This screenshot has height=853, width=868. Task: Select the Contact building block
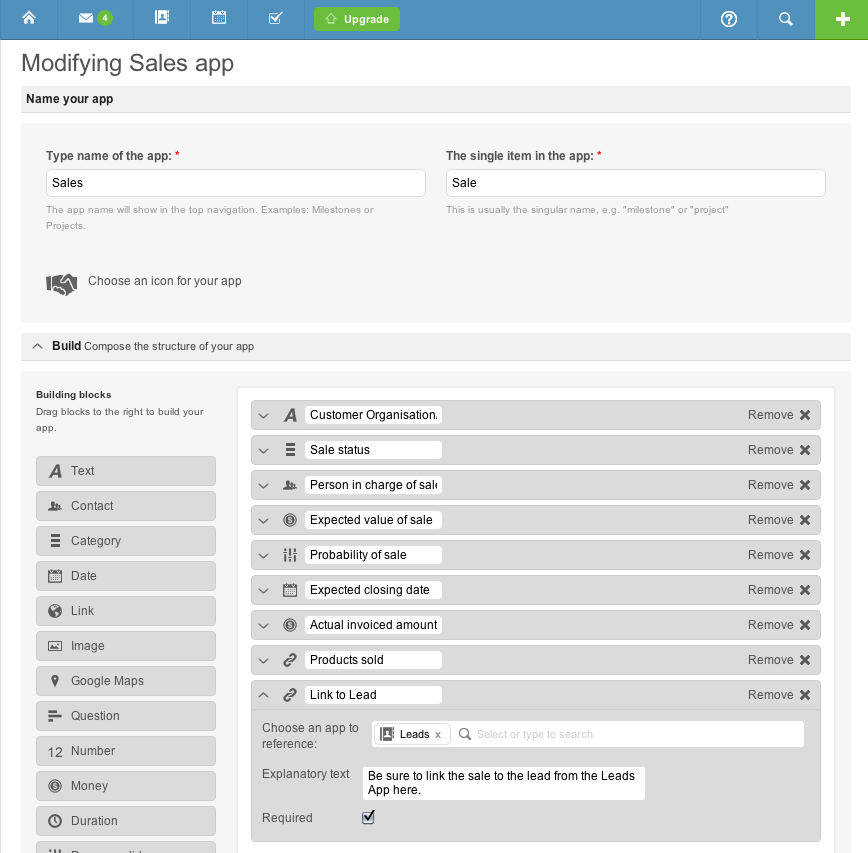[x=126, y=506]
